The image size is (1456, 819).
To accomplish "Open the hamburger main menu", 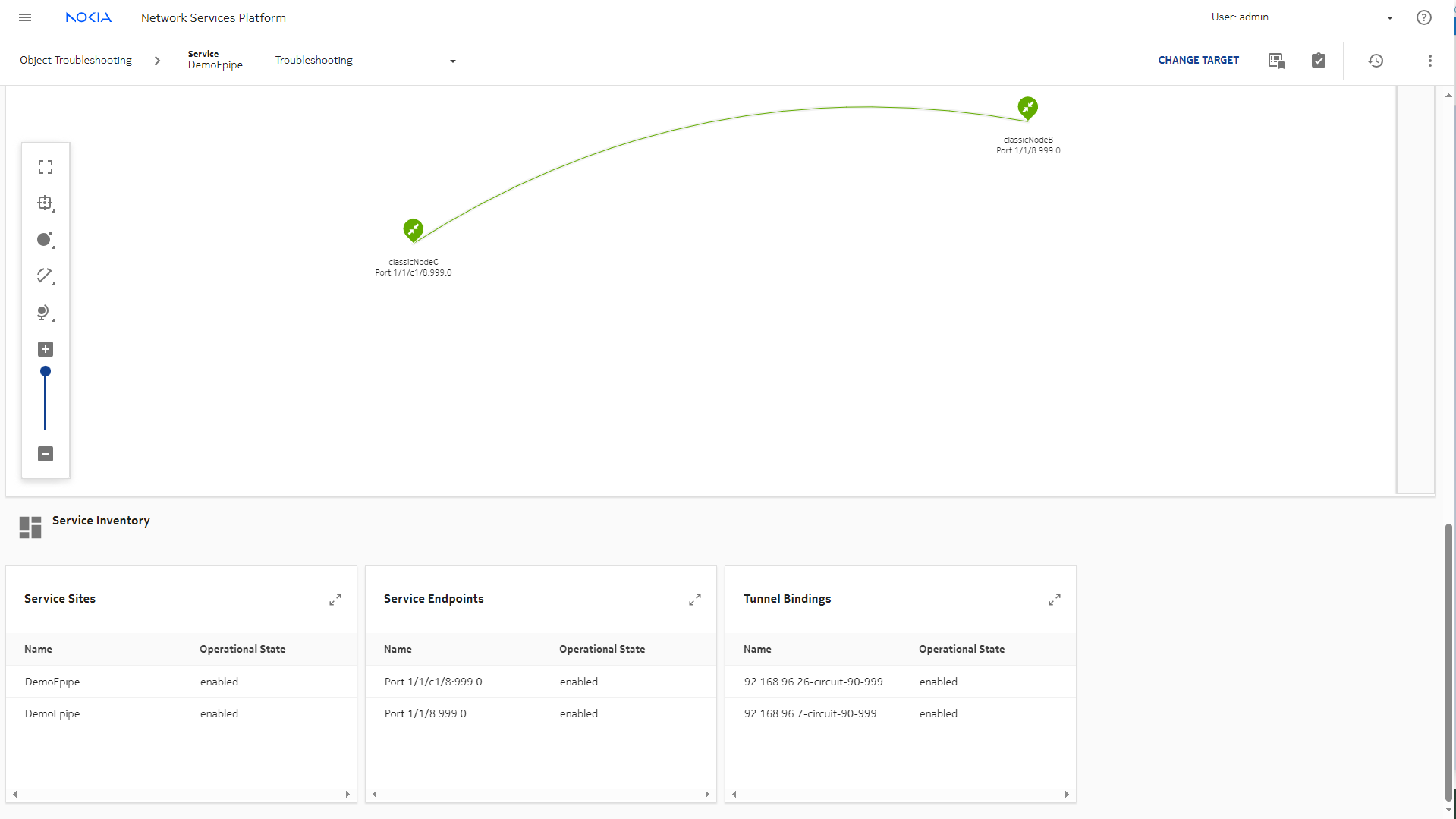I will (x=25, y=17).
